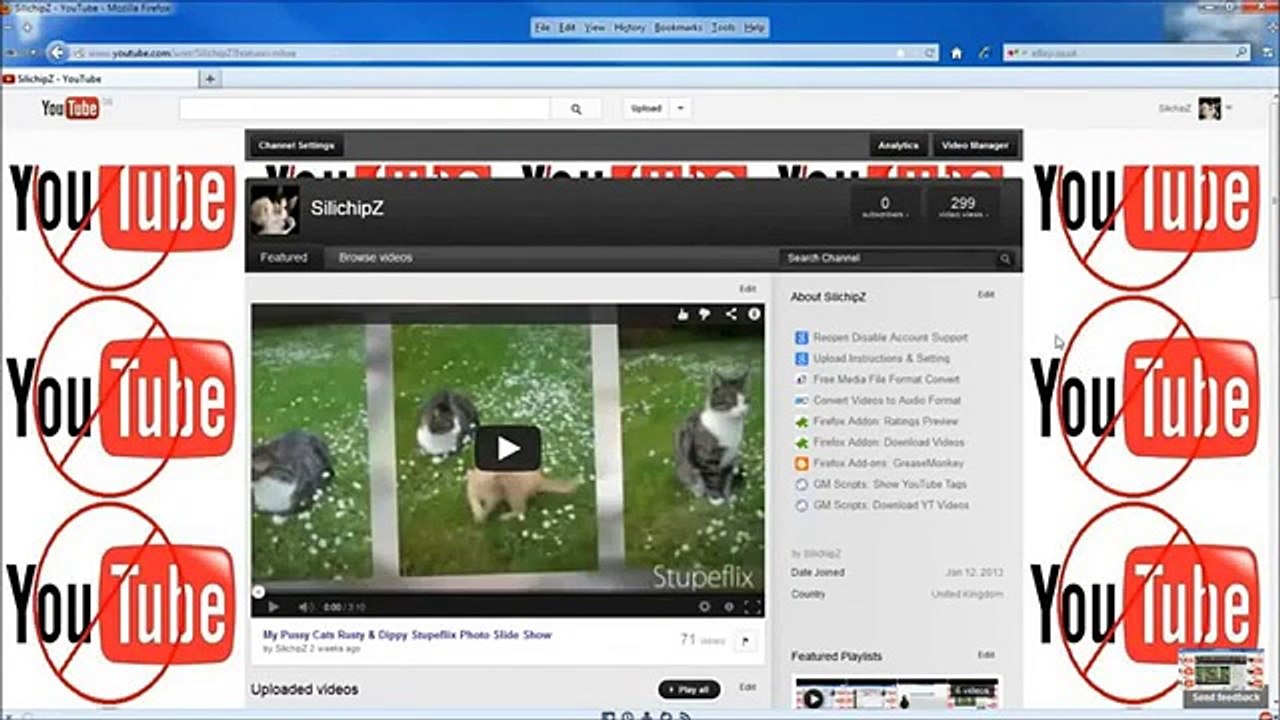Click the like thumbs-up icon on video
This screenshot has width=1280, height=720.
(x=683, y=314)
